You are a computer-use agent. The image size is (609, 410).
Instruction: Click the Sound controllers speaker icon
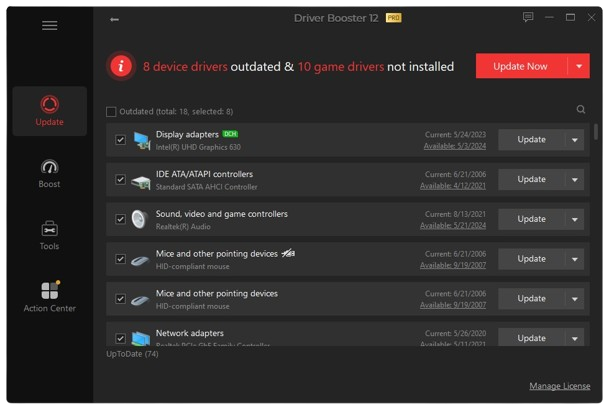tap(139, 219)
